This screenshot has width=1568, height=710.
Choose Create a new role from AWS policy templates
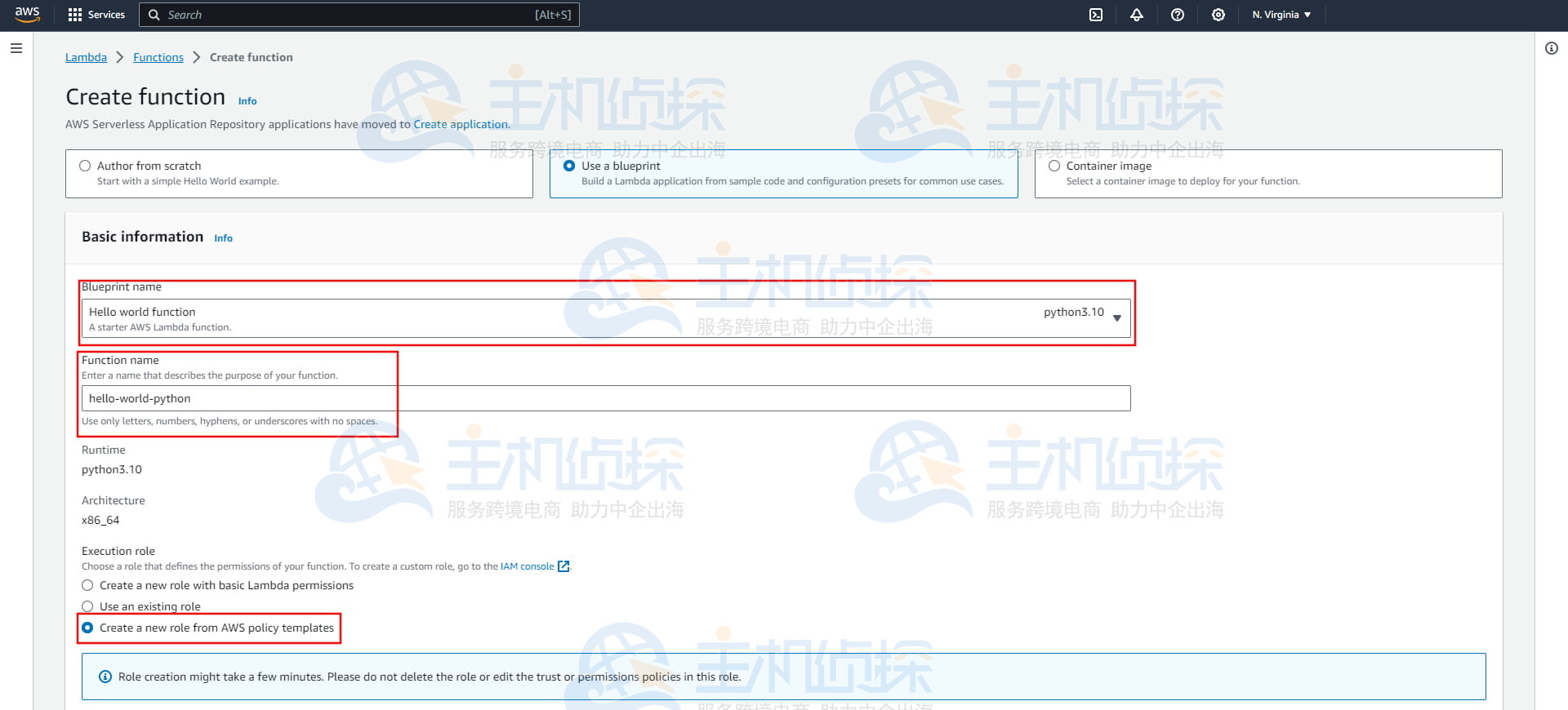pos(87,628)
